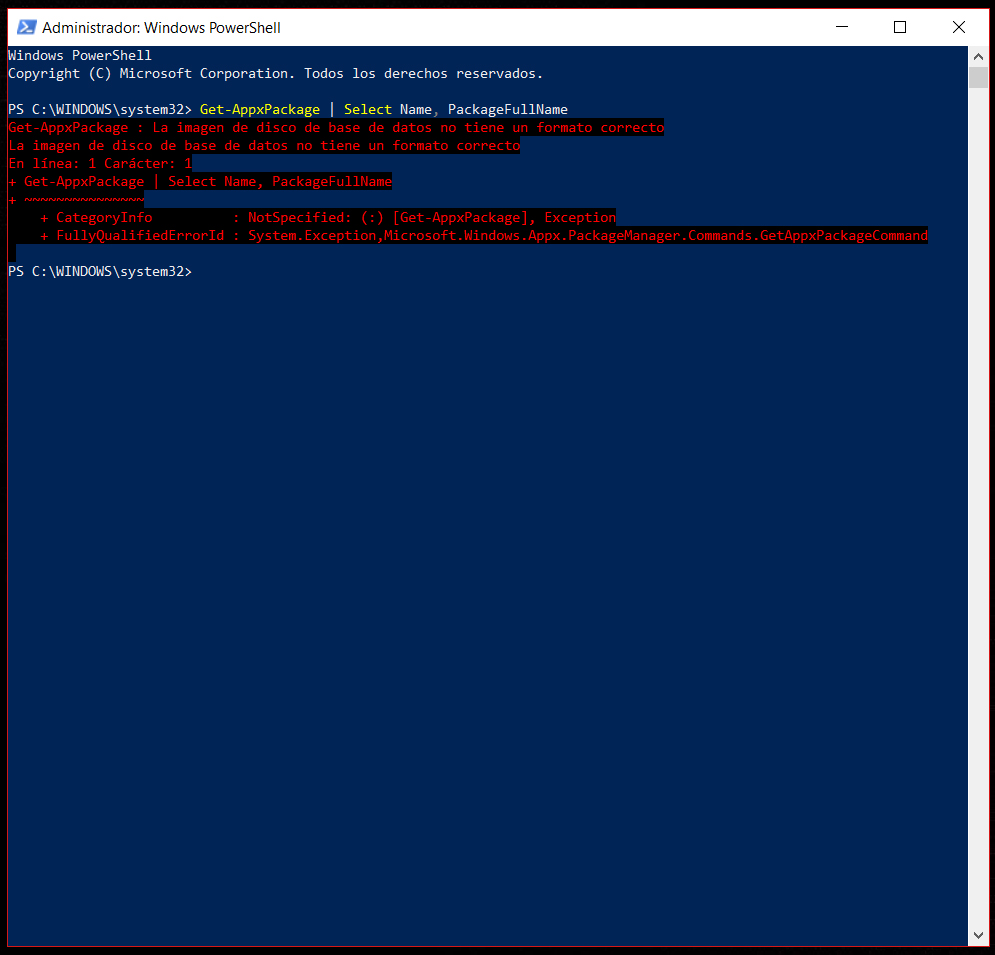995x955 pixels.
Task: Click the red tilde underline error marker line
Action: 76,200
